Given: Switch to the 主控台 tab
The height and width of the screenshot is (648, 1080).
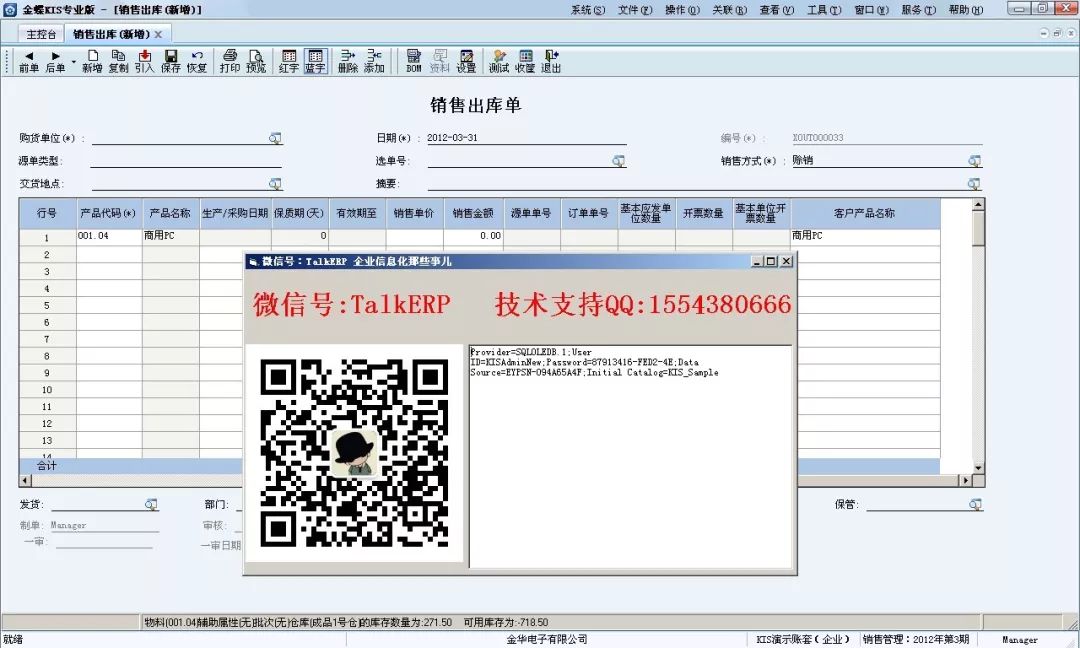Looking at the screenshot, I should (41, 34).
